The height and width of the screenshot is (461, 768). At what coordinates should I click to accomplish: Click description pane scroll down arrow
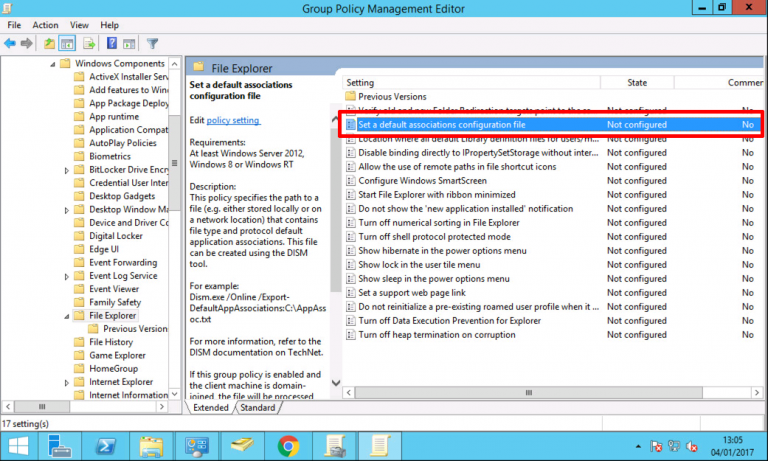(336, 383)
